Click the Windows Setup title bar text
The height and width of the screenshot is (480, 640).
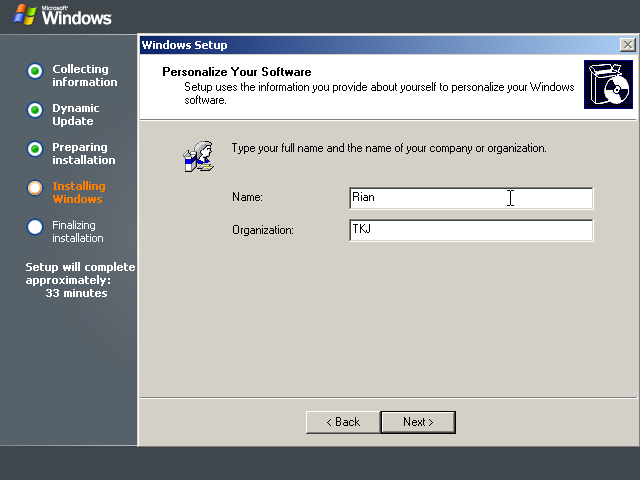pos(184,45)
